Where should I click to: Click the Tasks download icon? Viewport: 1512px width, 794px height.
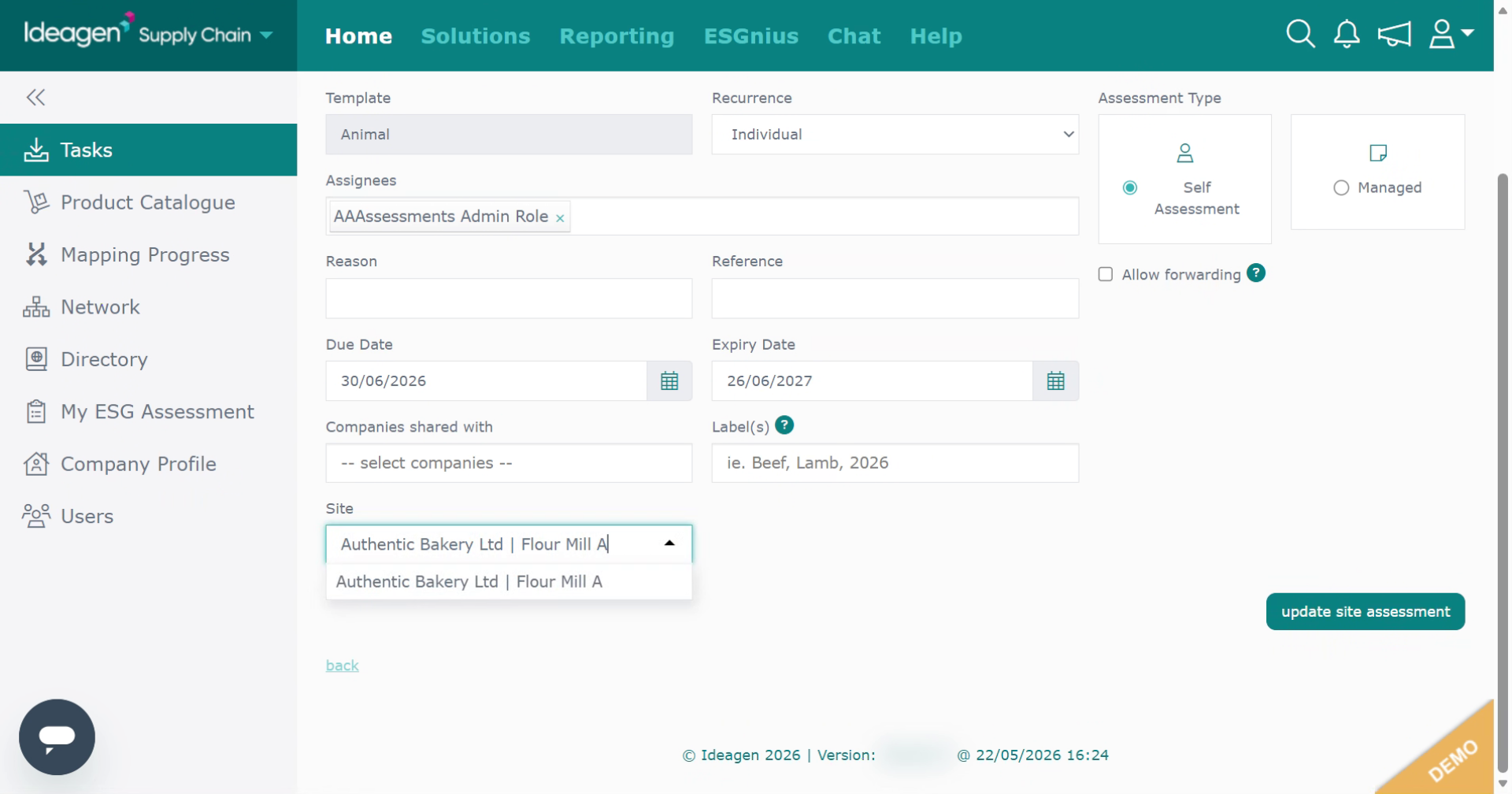click(x=36, y=150)
